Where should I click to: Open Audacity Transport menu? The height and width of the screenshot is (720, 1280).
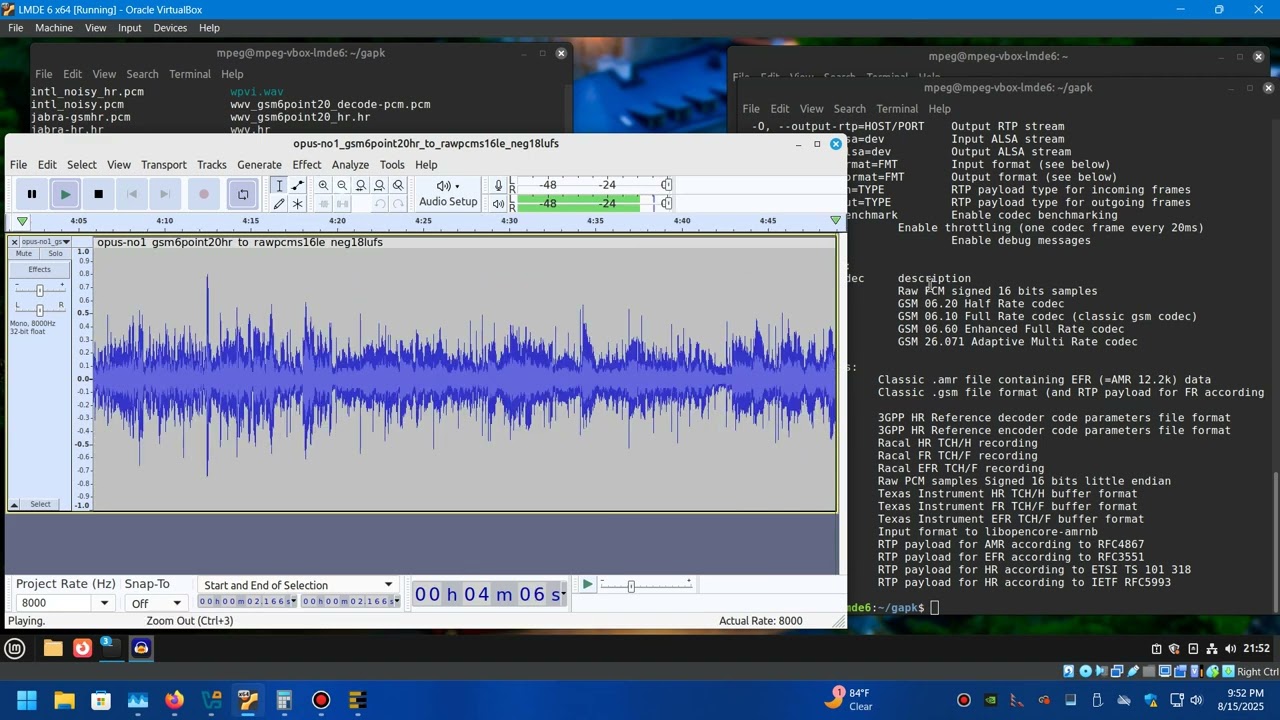164,164
